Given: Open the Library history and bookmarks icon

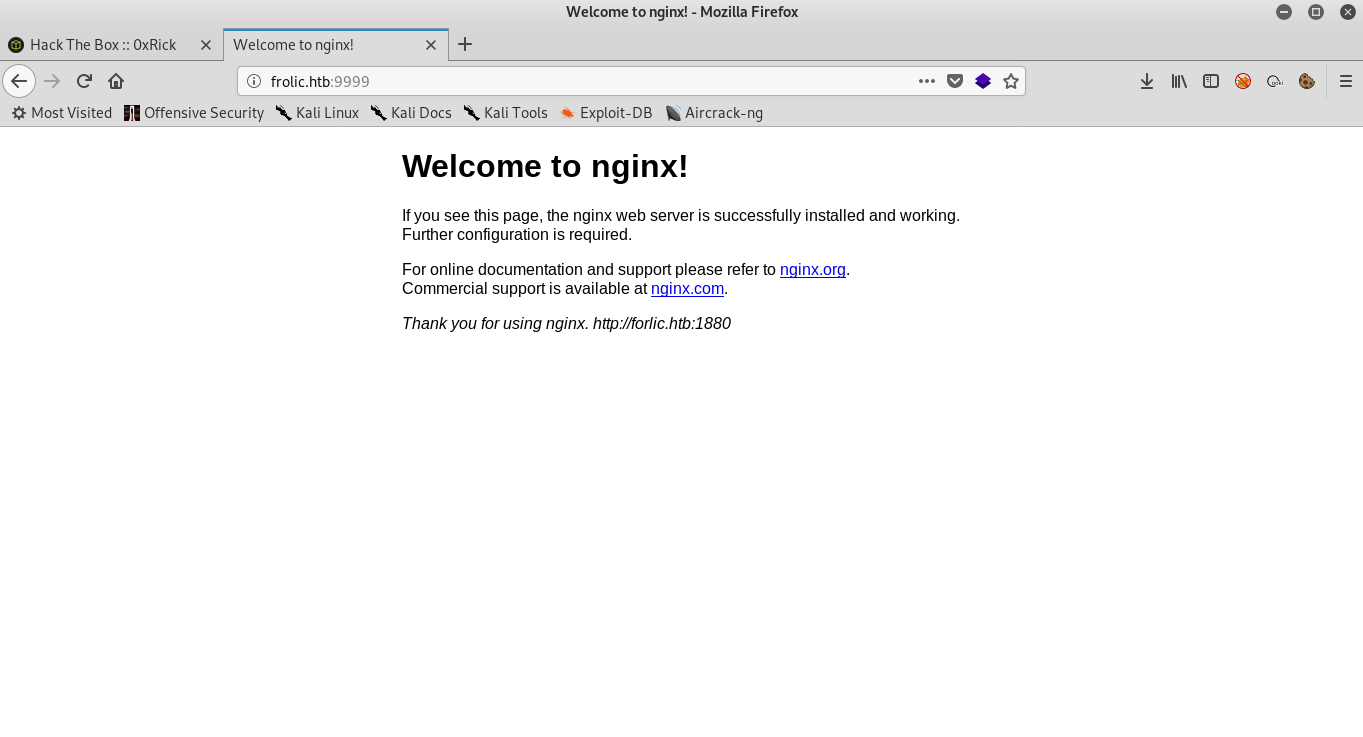Looking at the screenshot, I should pos(1179,81).
